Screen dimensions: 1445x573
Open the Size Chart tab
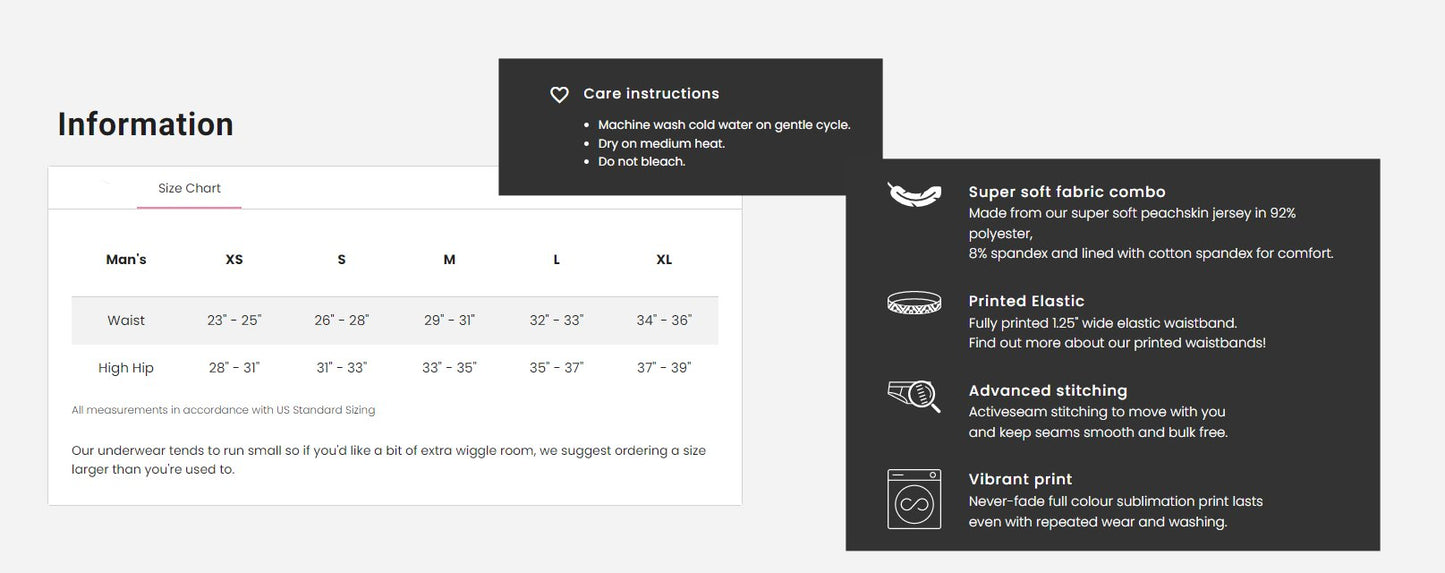point(189,188)
